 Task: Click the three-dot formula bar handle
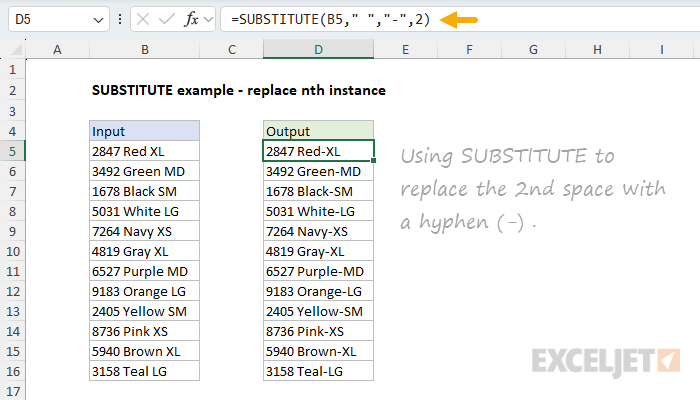120,20
